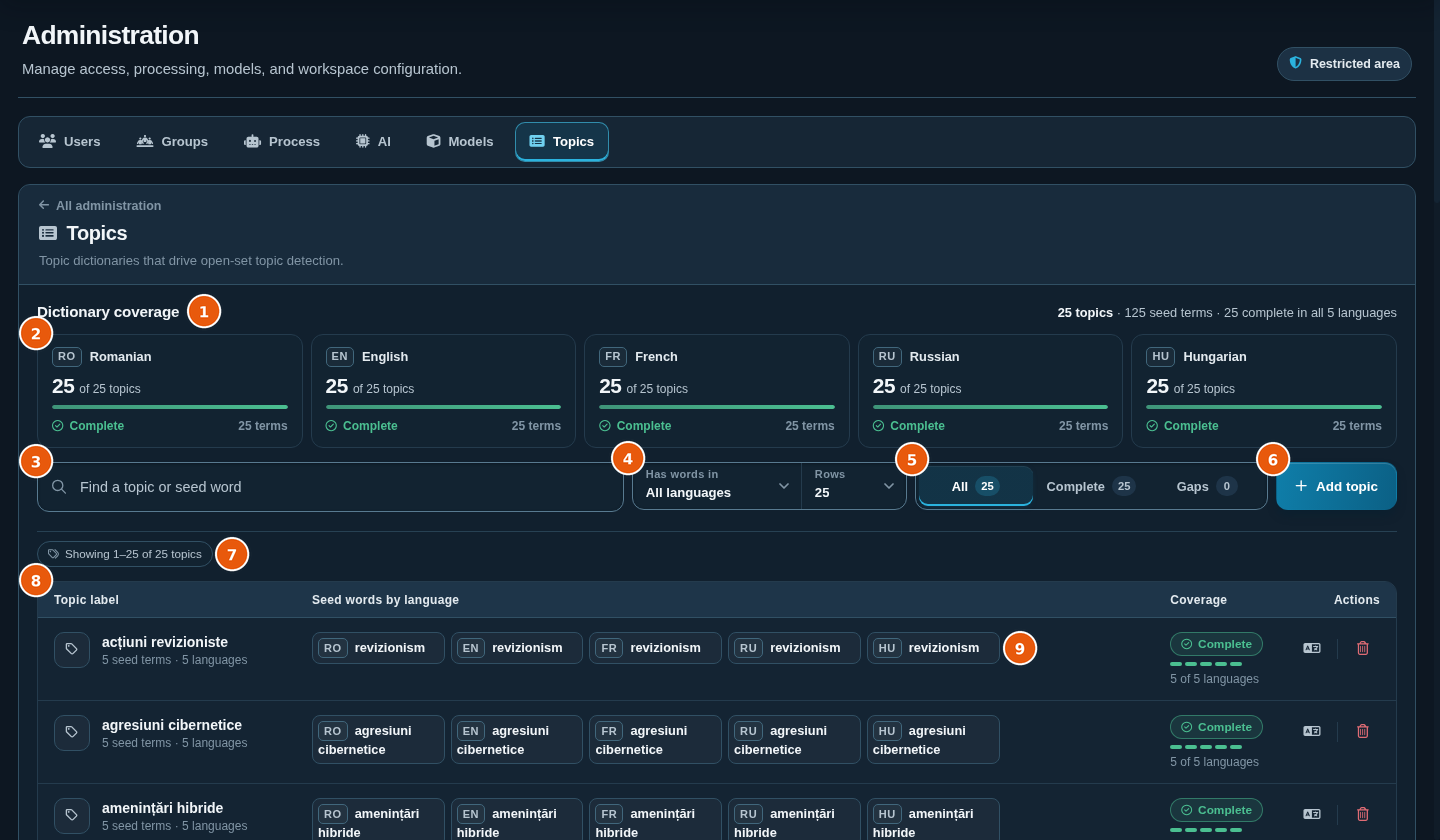The height and width of the screenshot is (840, 1440).
Task: Open the Rows count dropdown
Action: click(854, 486)
